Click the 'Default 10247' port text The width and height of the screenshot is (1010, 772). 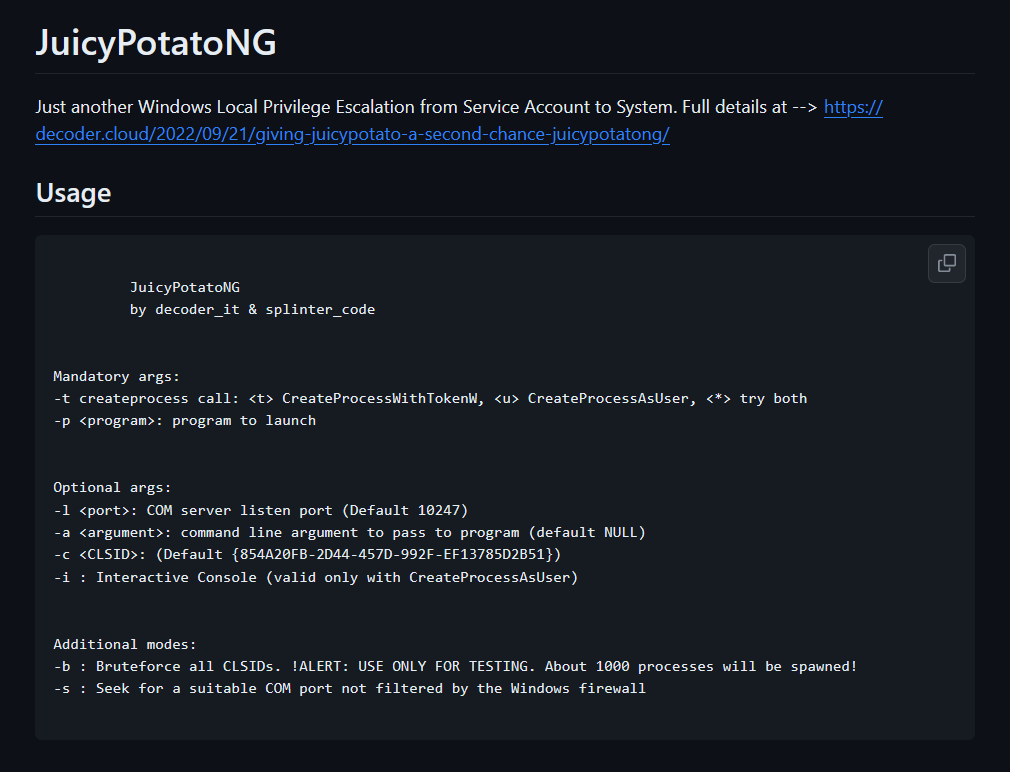click(405, 510)
